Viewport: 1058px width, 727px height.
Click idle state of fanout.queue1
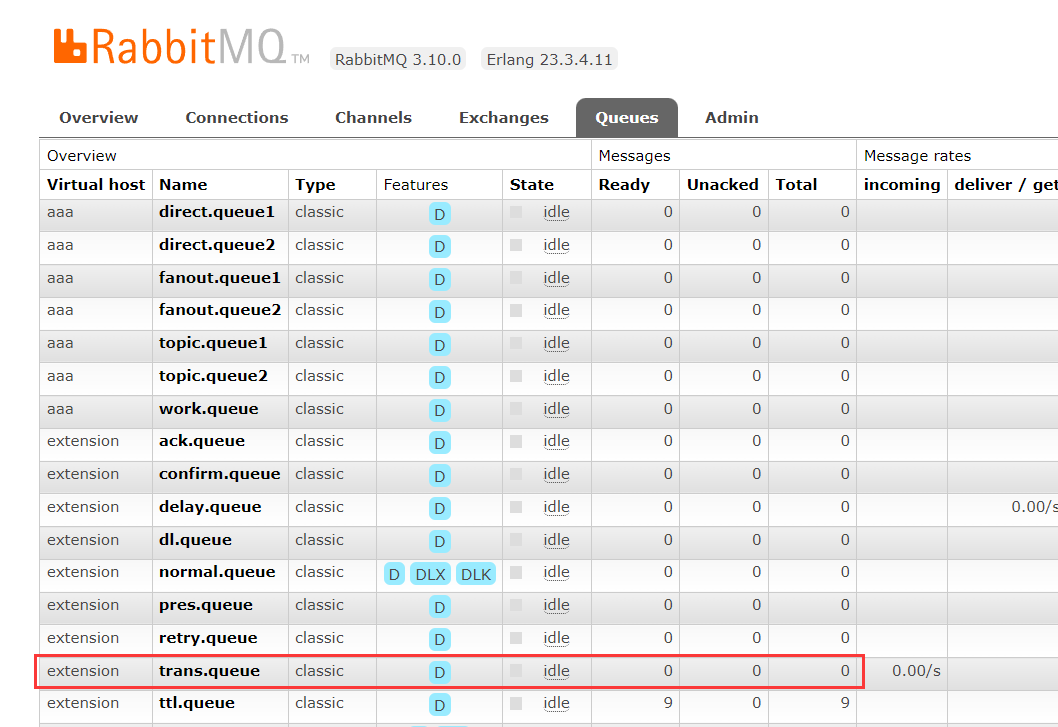[x=556, y=278]
